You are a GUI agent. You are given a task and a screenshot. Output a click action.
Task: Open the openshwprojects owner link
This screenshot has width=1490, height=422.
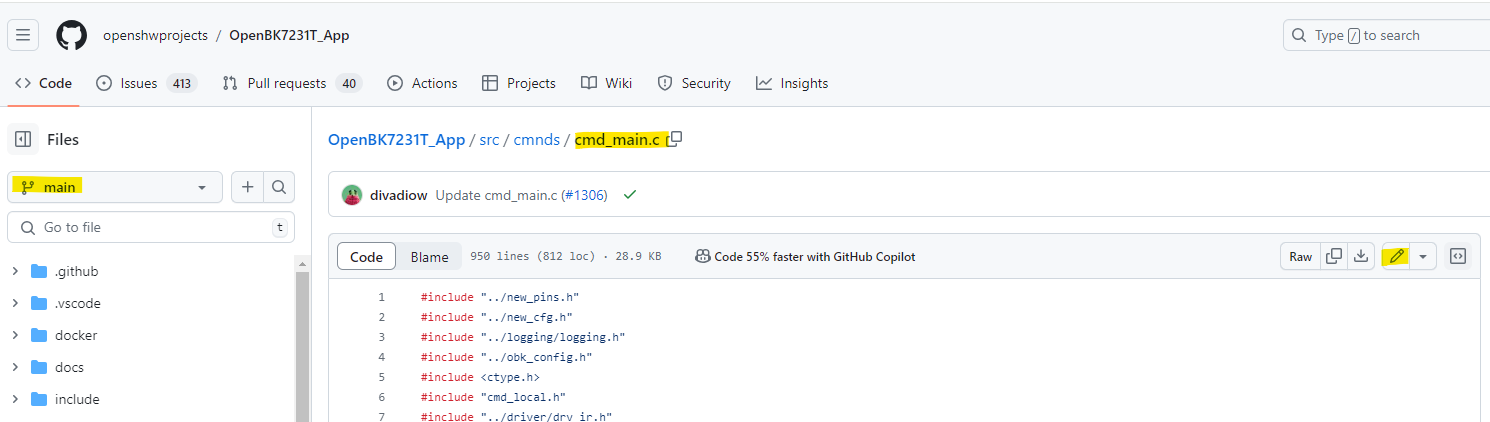click(x=155, y=35)
